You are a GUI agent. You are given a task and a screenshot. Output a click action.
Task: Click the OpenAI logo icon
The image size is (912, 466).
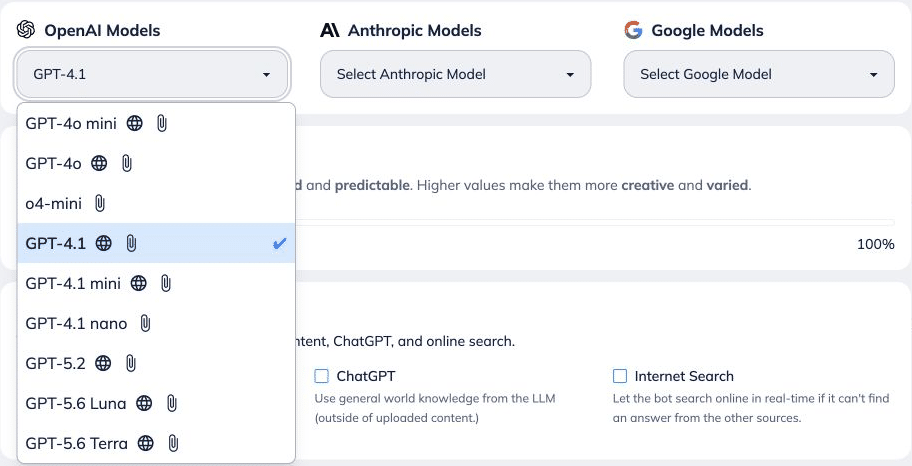pyautogui.click(x=26, y=30)
